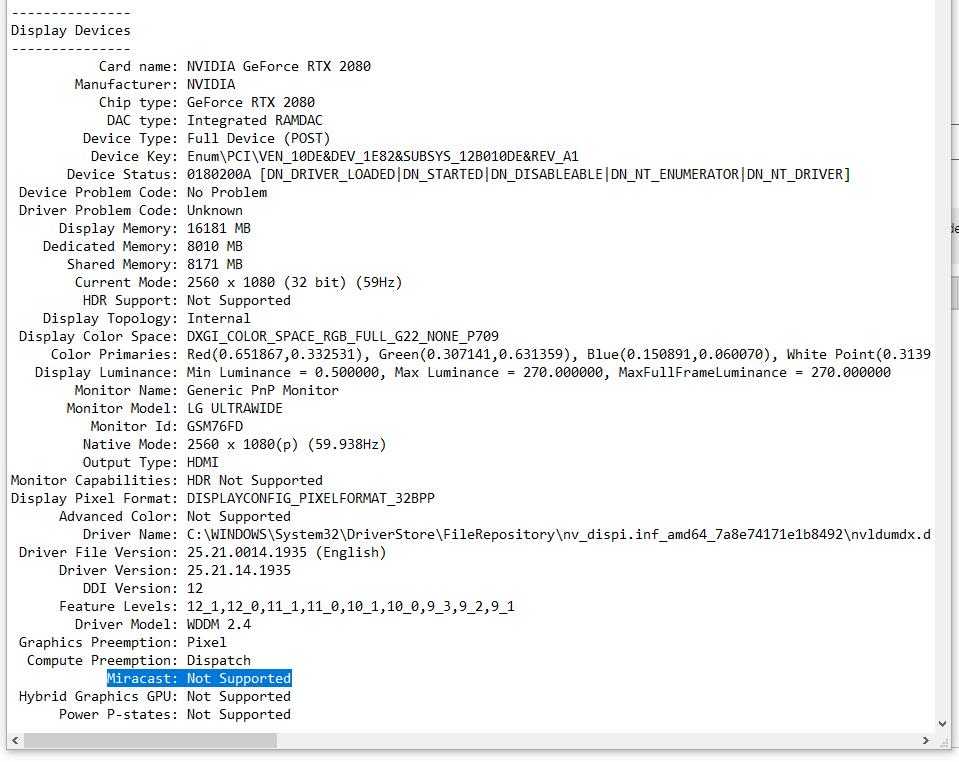This screenshot has height=762, width=959.
Task: Click Manufacturer value NVIDIA
Action: 211,84
